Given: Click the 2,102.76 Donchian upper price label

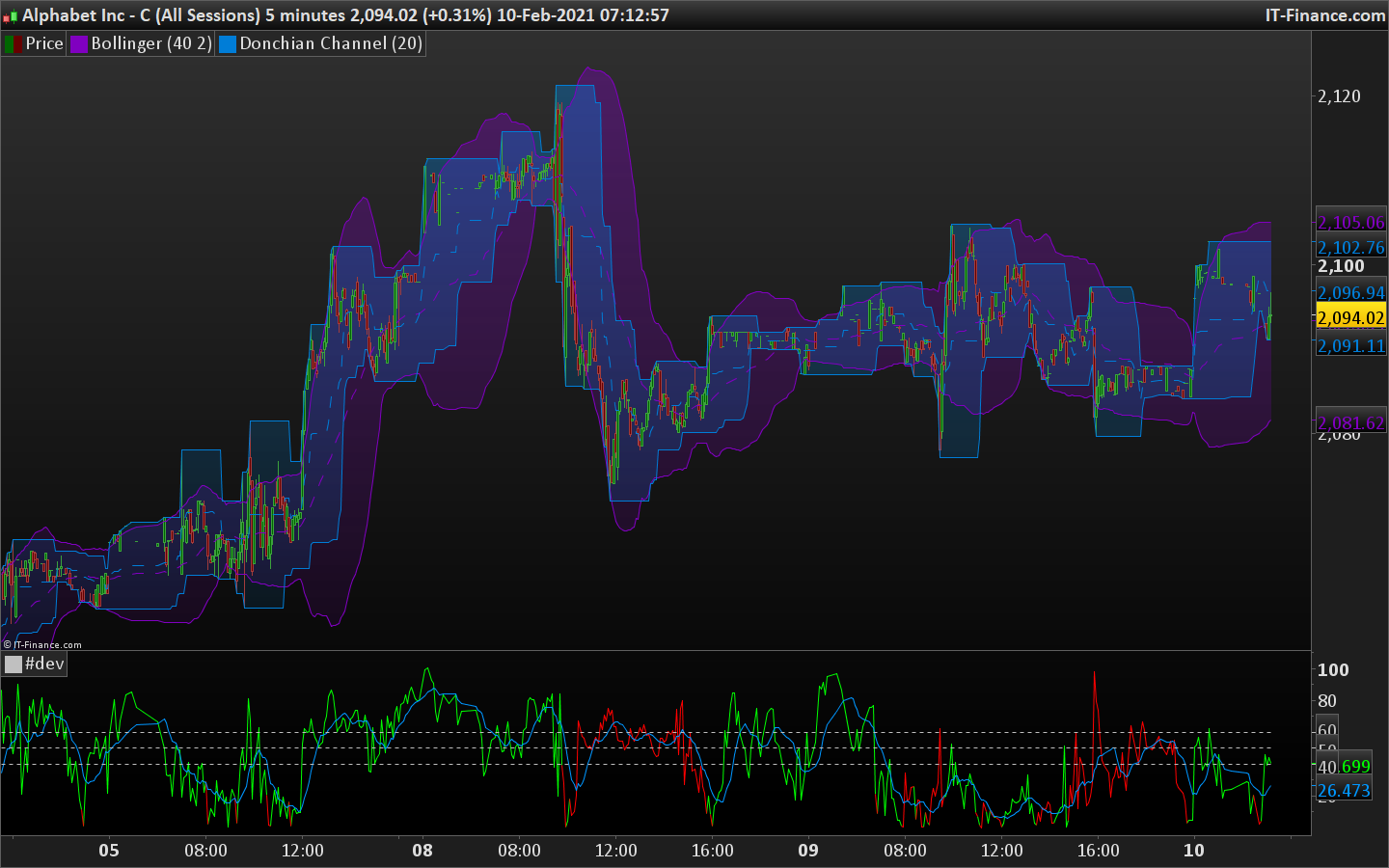Looking at the screenshot, I should (1350, 247).
